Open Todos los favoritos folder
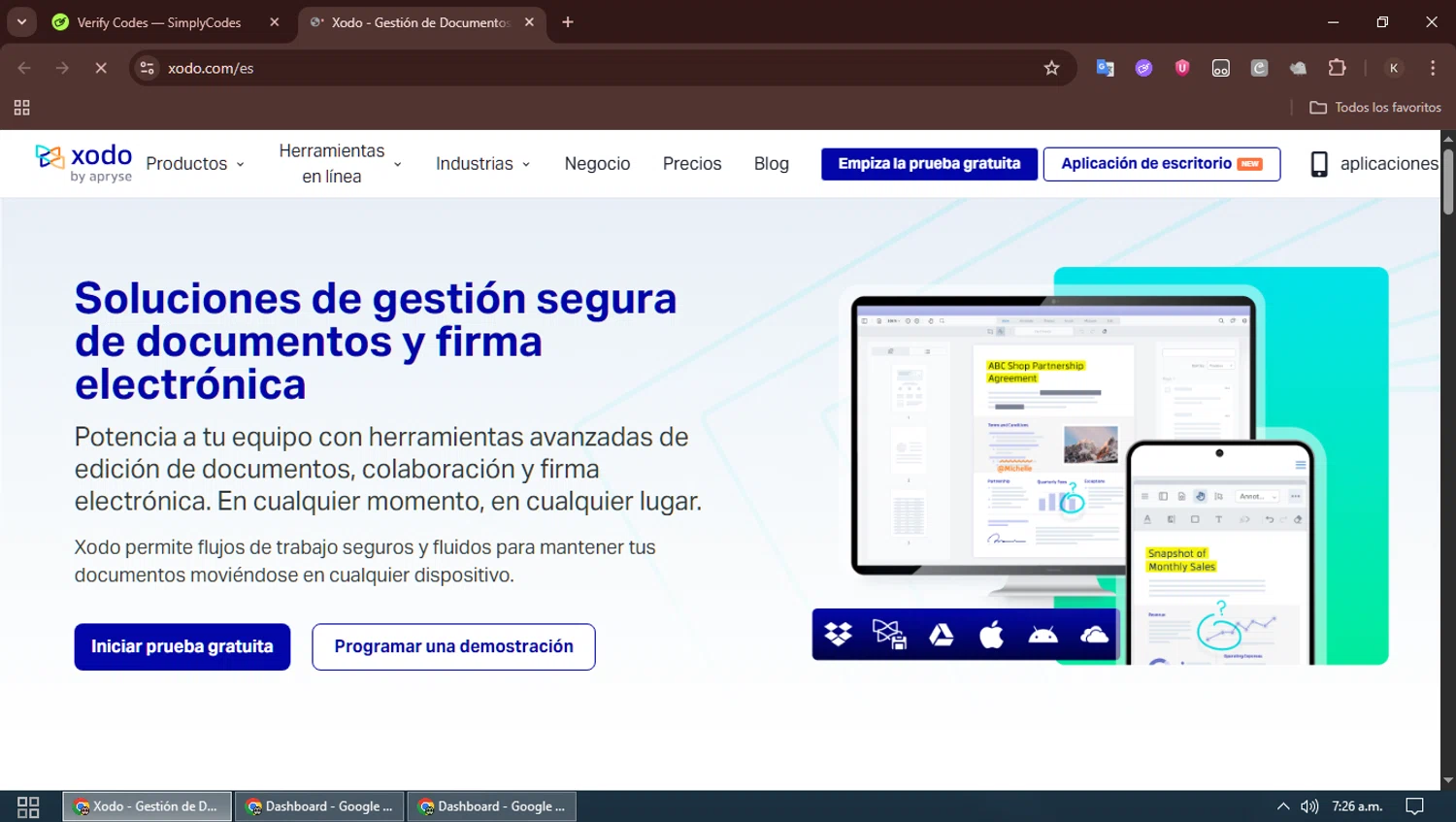 tap(1375, 108)
